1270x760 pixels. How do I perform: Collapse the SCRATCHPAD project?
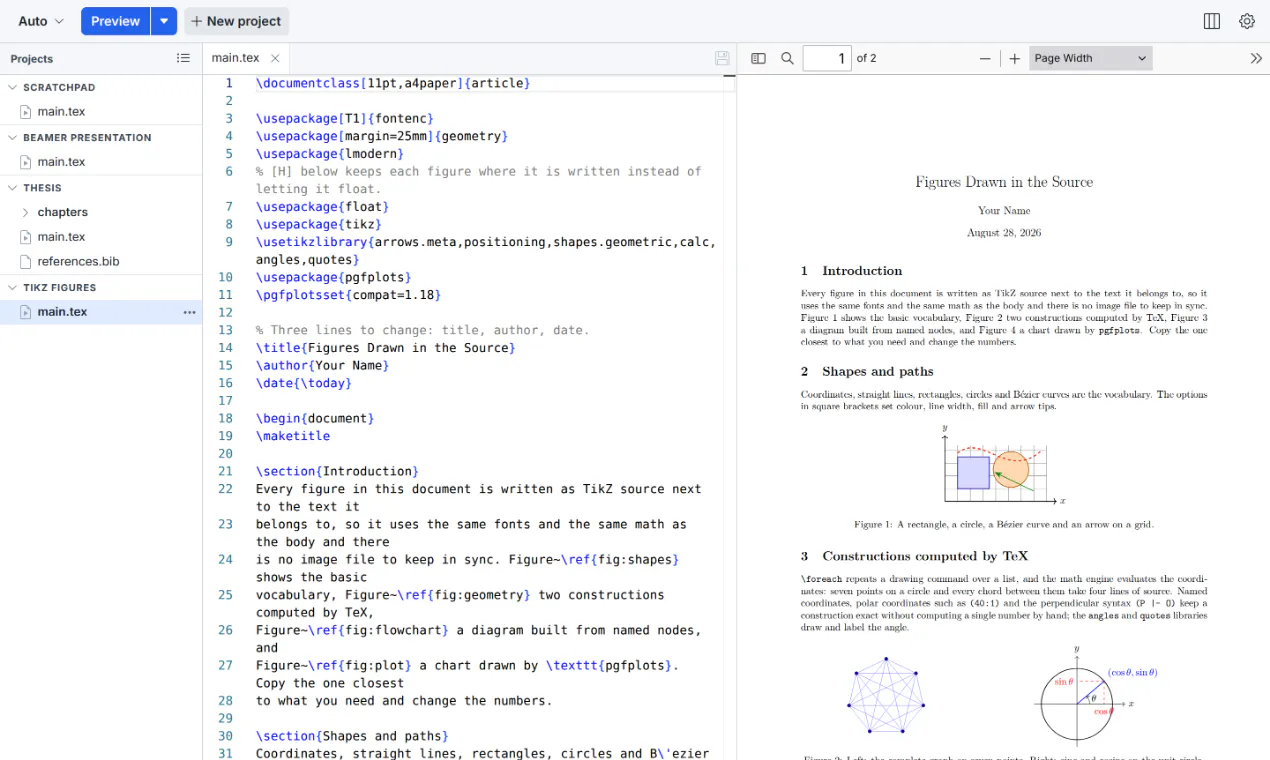tap(13, 87)
